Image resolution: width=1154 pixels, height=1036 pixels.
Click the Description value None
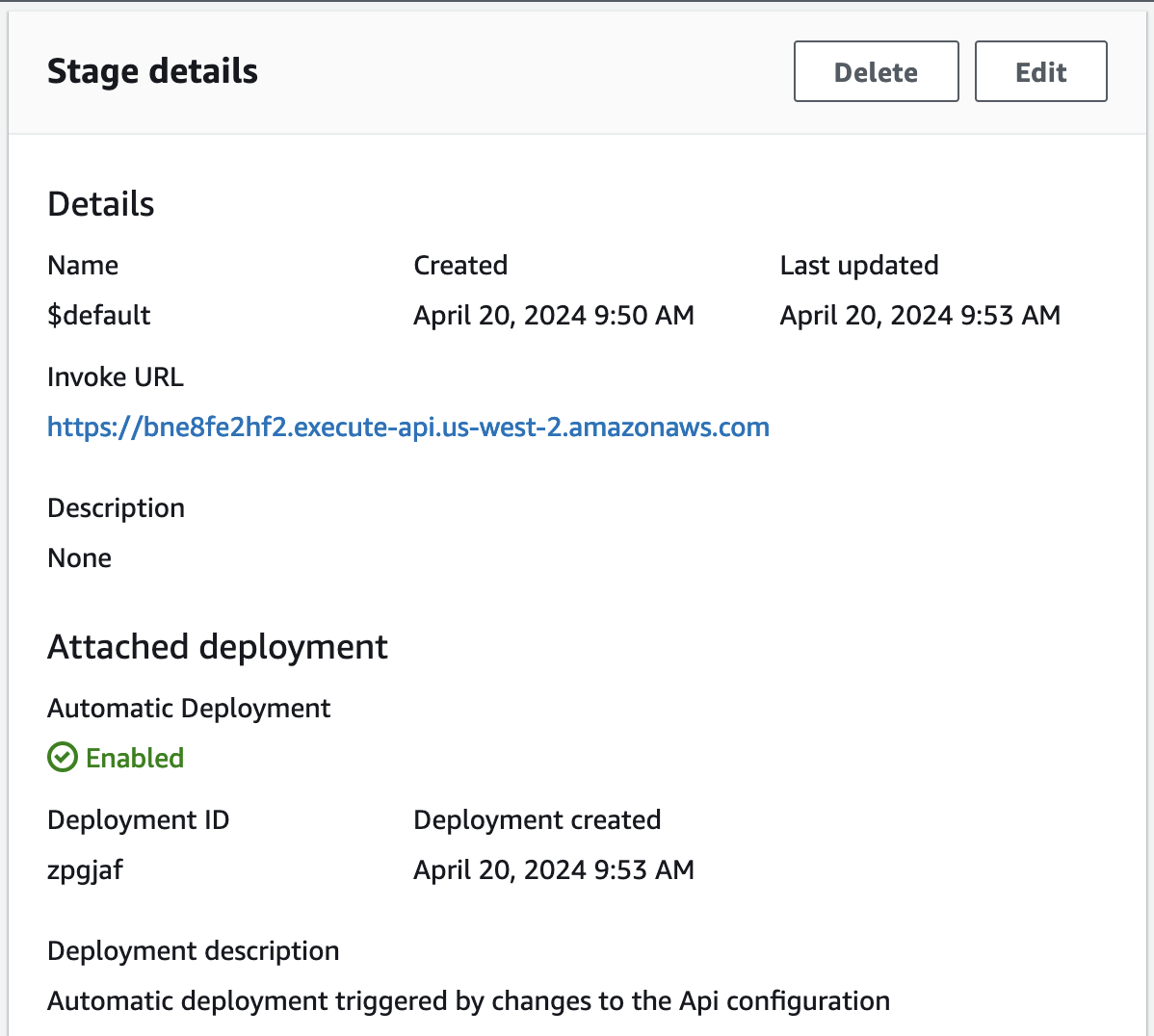click(x=80, y=557)
